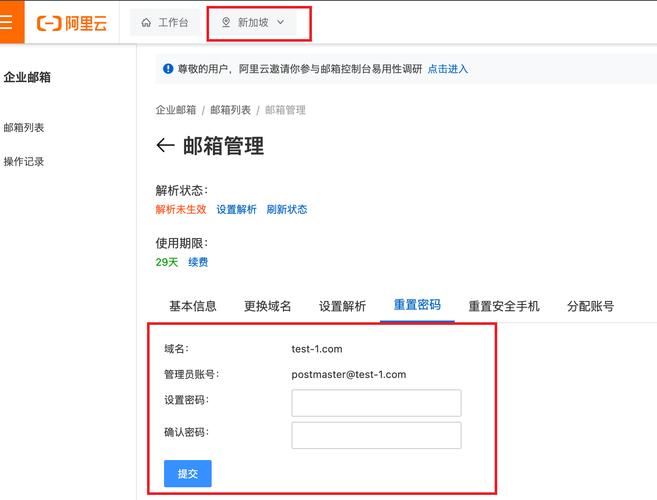
Task: Click the home icon next to 工作台
Action: pos(146,23)
